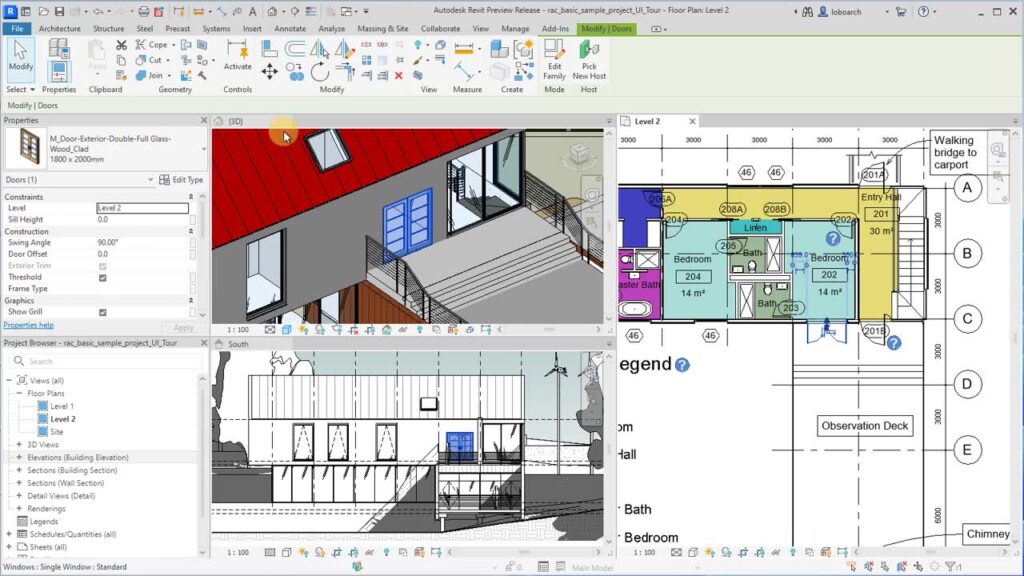Click the Edit Type button
This screenshot has height=576, width=1024.
(x=181, y=180)
